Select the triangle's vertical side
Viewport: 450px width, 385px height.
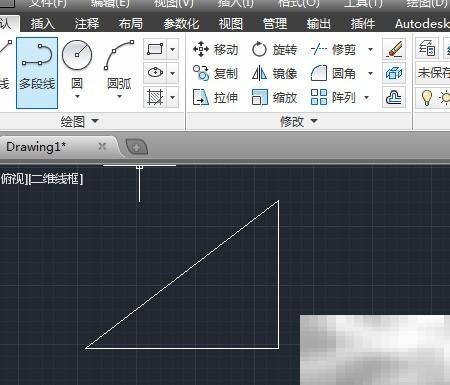pyautogui.click(x=278, y=274)
